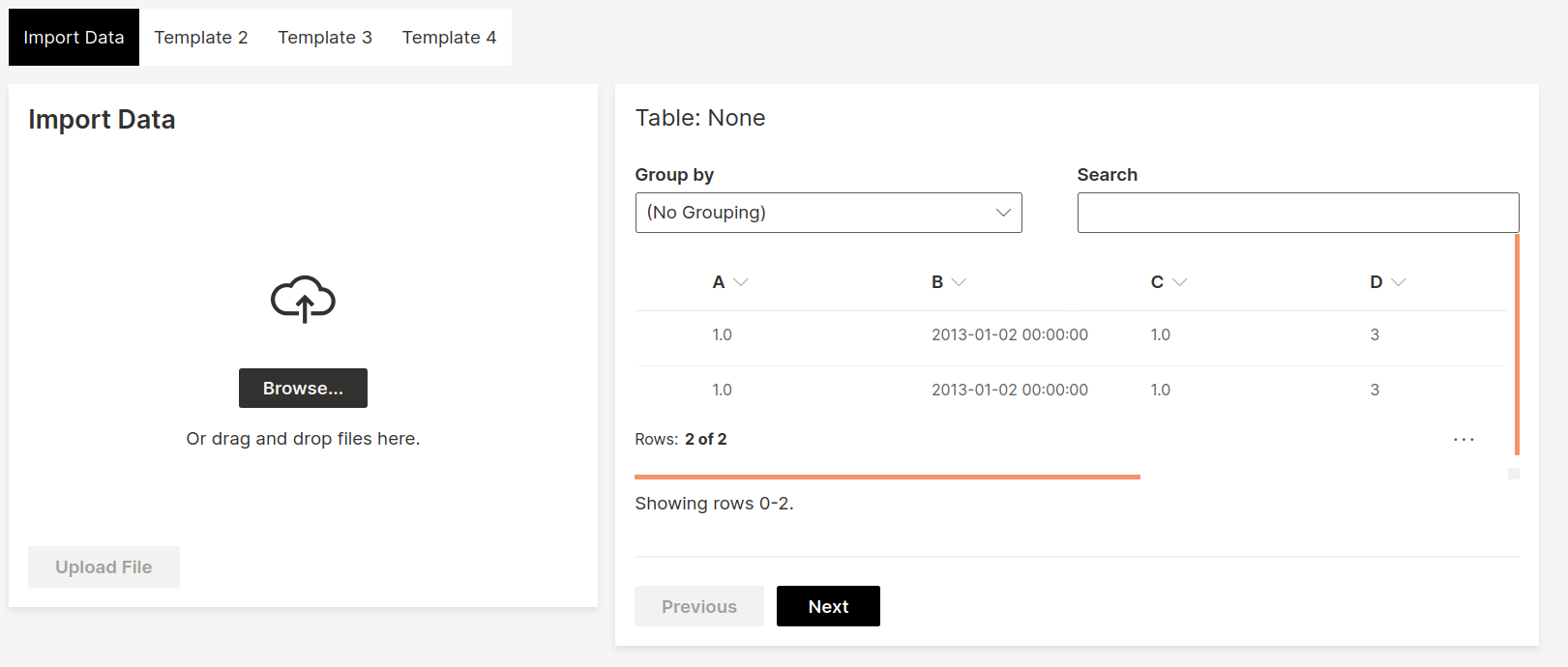
Task: Open column D sort chevron
Action: tap(1398, 282)
